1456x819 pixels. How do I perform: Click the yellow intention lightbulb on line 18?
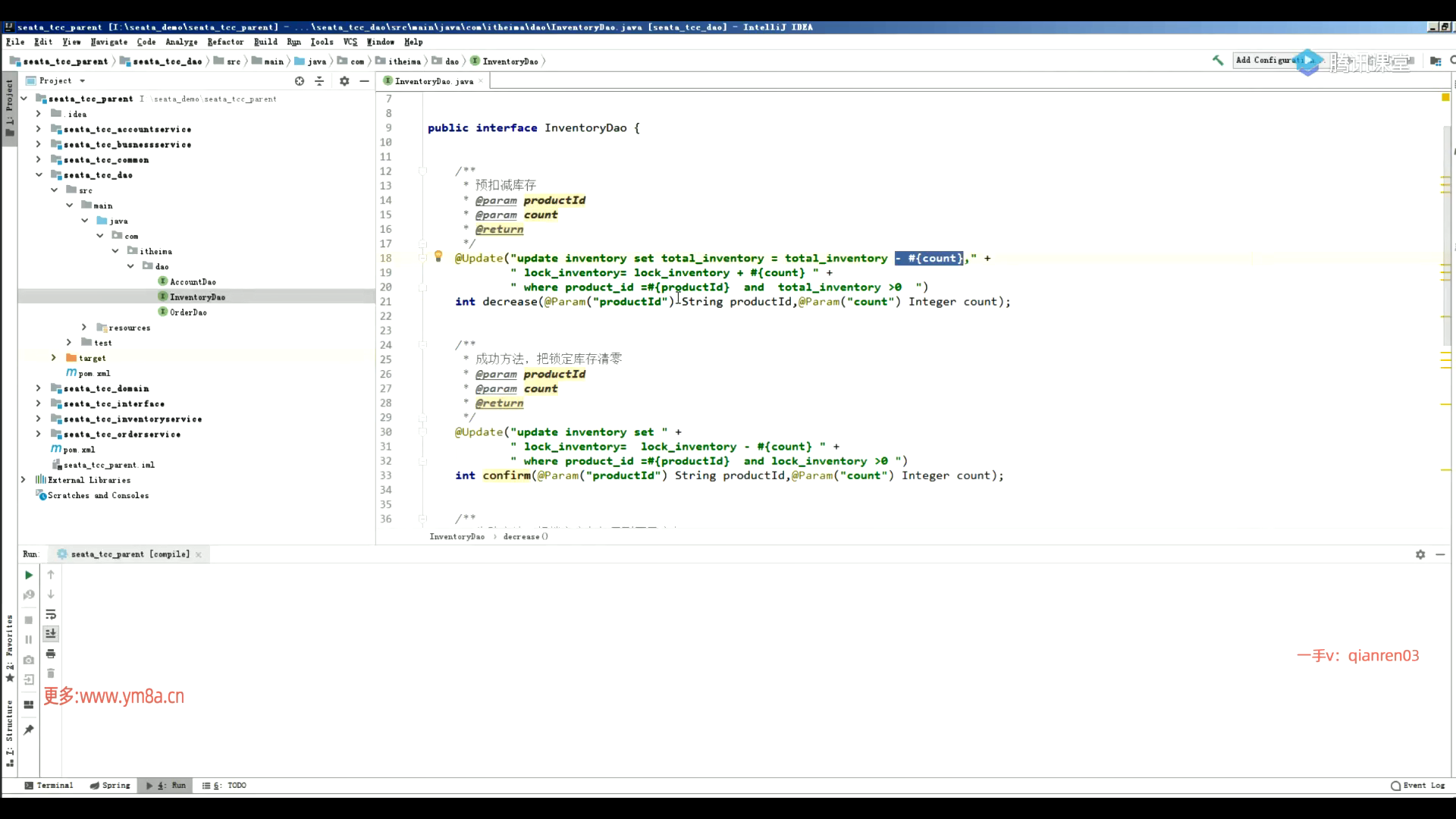point(438,257)
